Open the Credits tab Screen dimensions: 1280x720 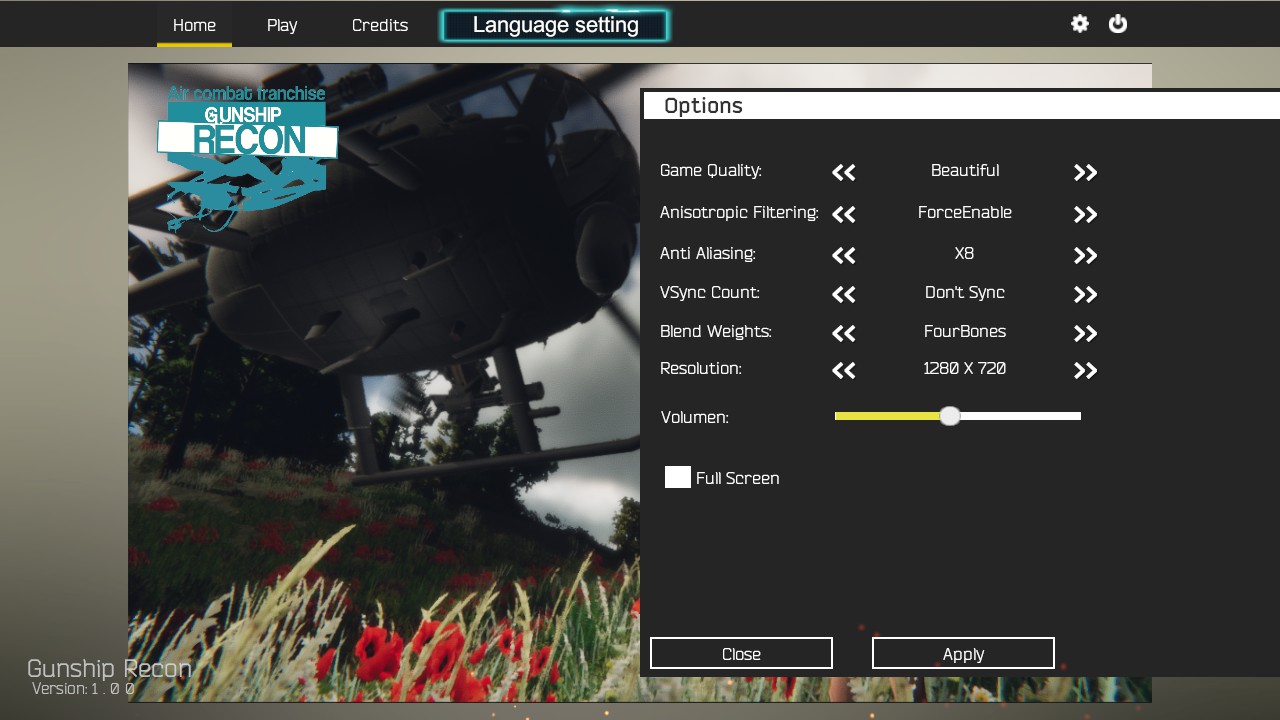[380, 25]
